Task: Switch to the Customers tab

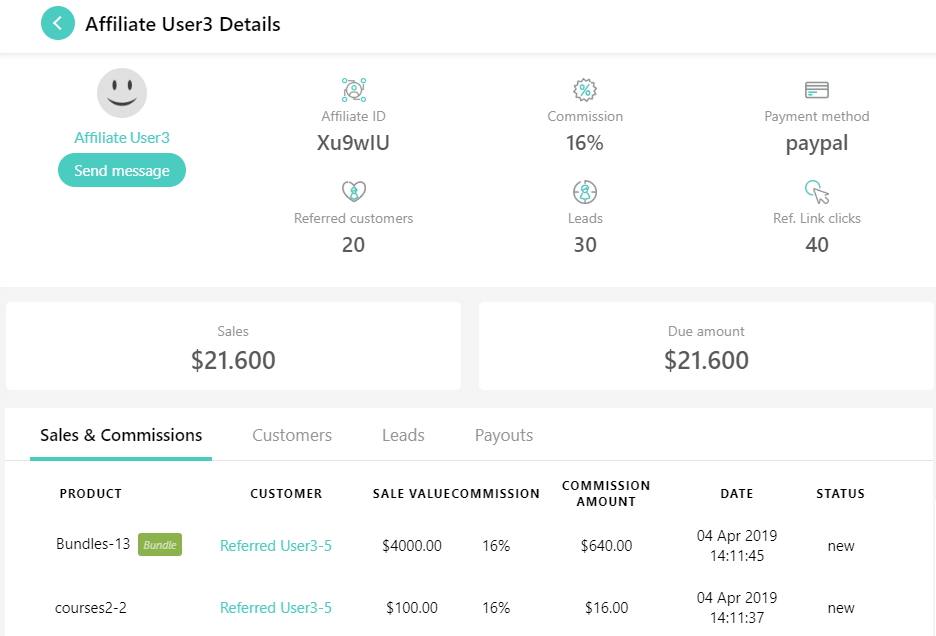Action: (x=292, y=435)
